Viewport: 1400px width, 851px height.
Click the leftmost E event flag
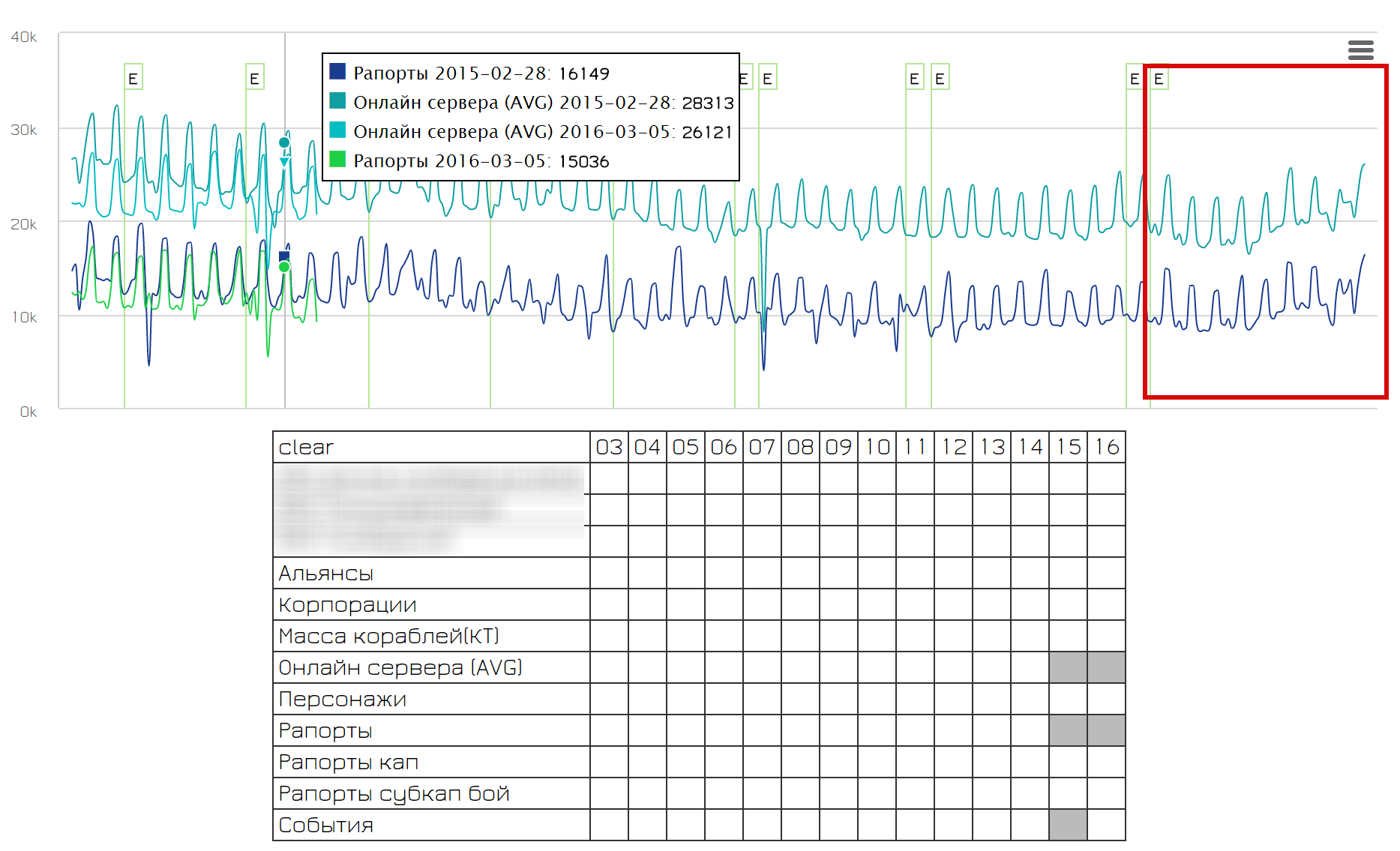click(x=133, y=77)
